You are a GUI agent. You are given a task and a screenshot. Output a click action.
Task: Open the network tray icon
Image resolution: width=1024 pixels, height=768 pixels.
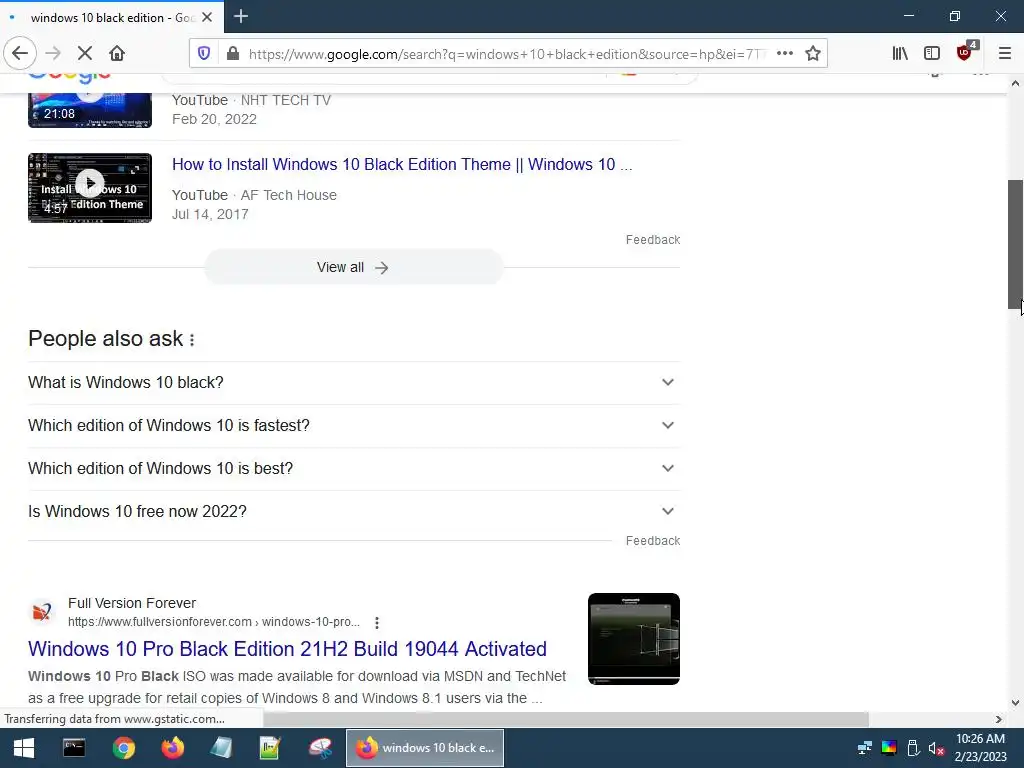(865, 748)
